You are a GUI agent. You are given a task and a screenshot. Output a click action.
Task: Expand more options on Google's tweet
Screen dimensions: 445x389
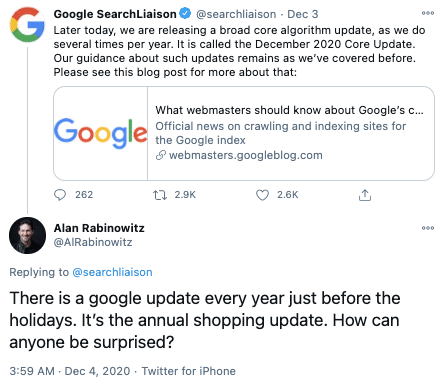pos(428,13)
